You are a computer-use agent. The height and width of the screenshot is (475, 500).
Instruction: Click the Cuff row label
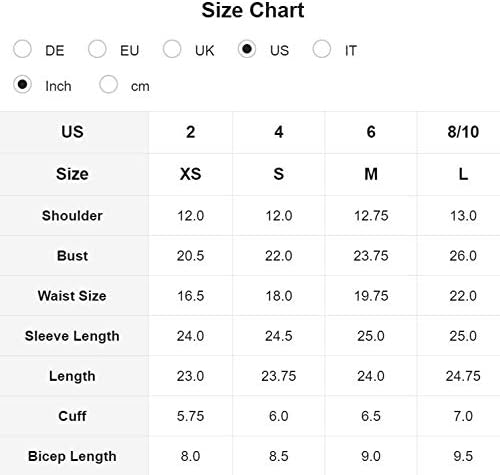click(72, 416)
